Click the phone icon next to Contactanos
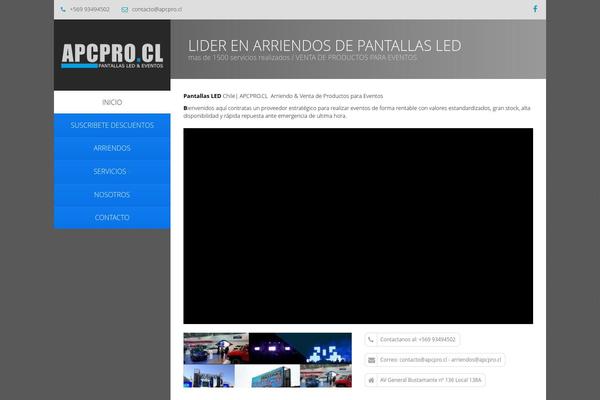The image size is (600, 400). tap(371, 340)
